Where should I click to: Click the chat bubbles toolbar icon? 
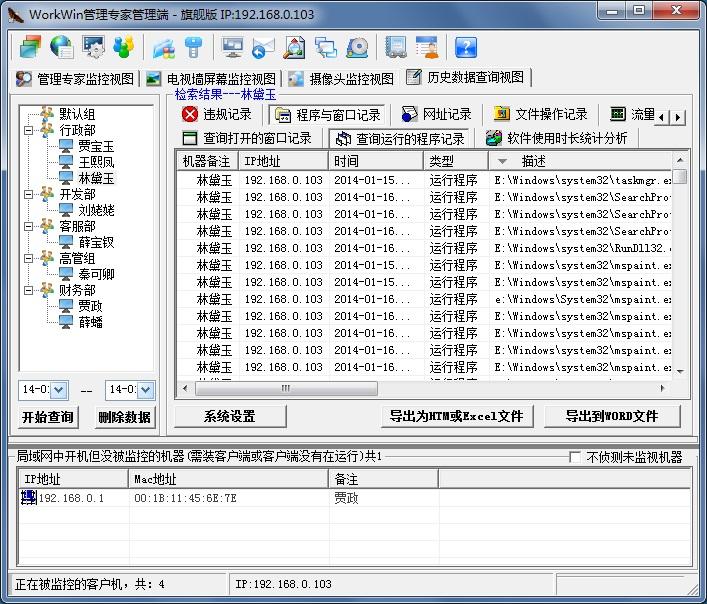pyautogui.click(x=326, y=47)
